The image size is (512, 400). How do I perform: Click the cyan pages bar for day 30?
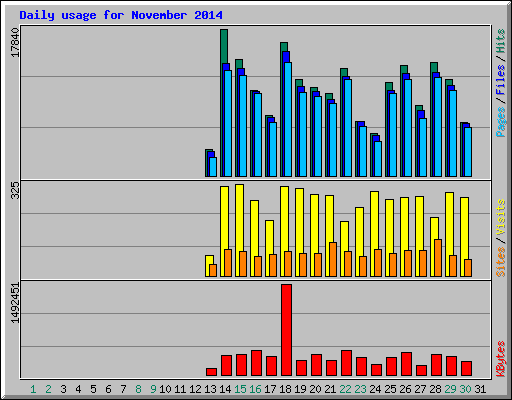(468, 152)
